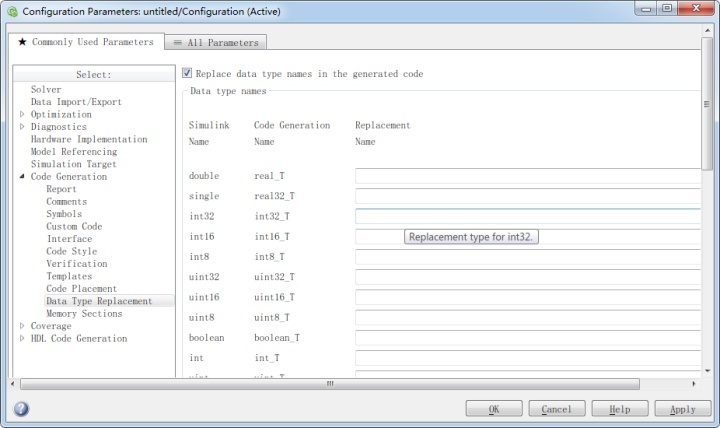Click the window icon in the title bar
Screen dimensions: 720x428
(x=12, y=11)
